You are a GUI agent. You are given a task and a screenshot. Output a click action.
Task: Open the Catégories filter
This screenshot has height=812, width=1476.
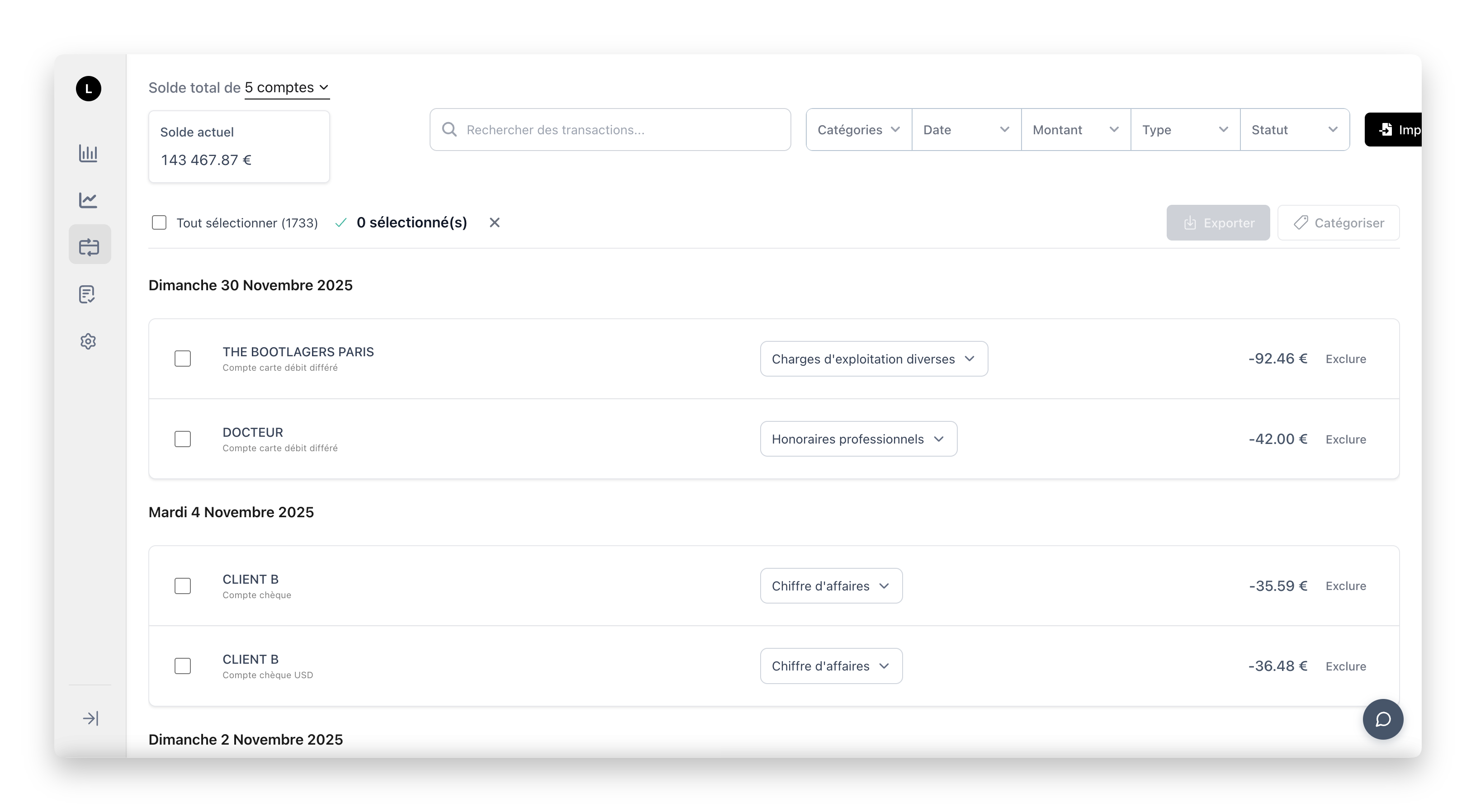coord(858,129)
